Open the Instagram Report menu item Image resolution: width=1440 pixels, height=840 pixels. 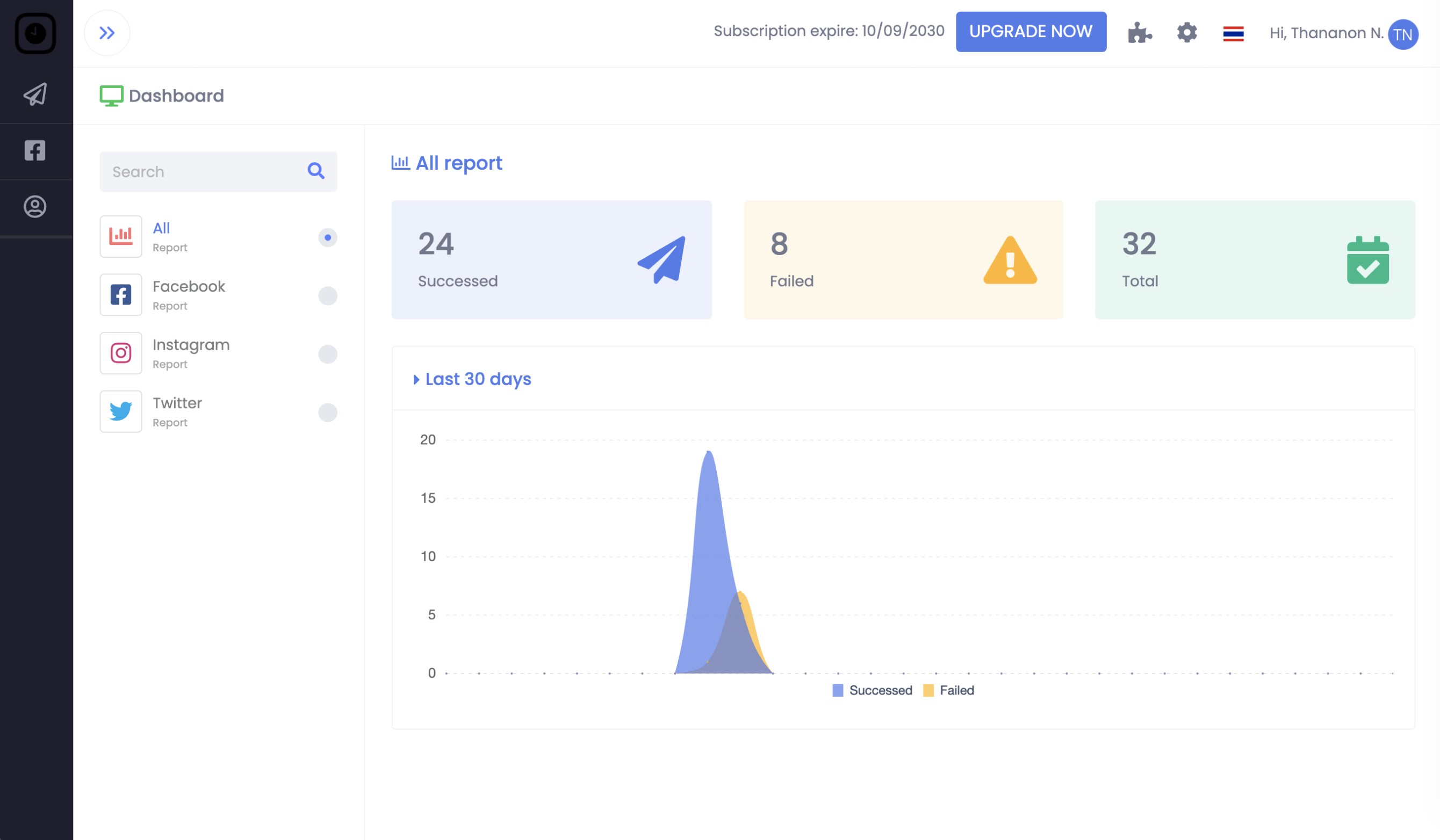coord(218,353)
